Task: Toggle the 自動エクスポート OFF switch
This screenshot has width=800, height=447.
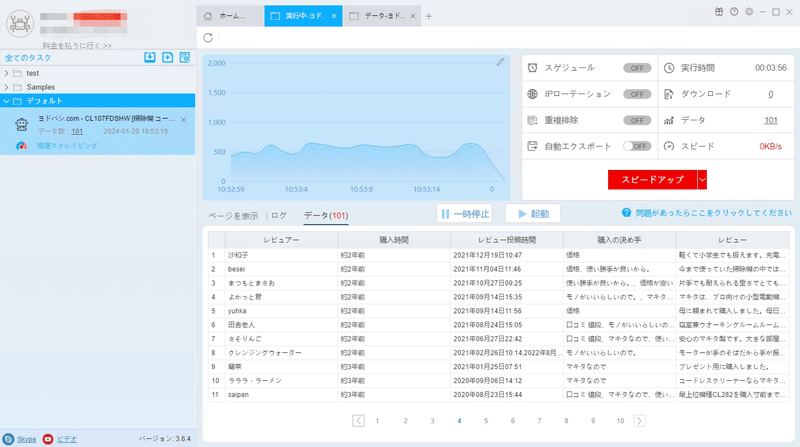Action: coord(637,146)
